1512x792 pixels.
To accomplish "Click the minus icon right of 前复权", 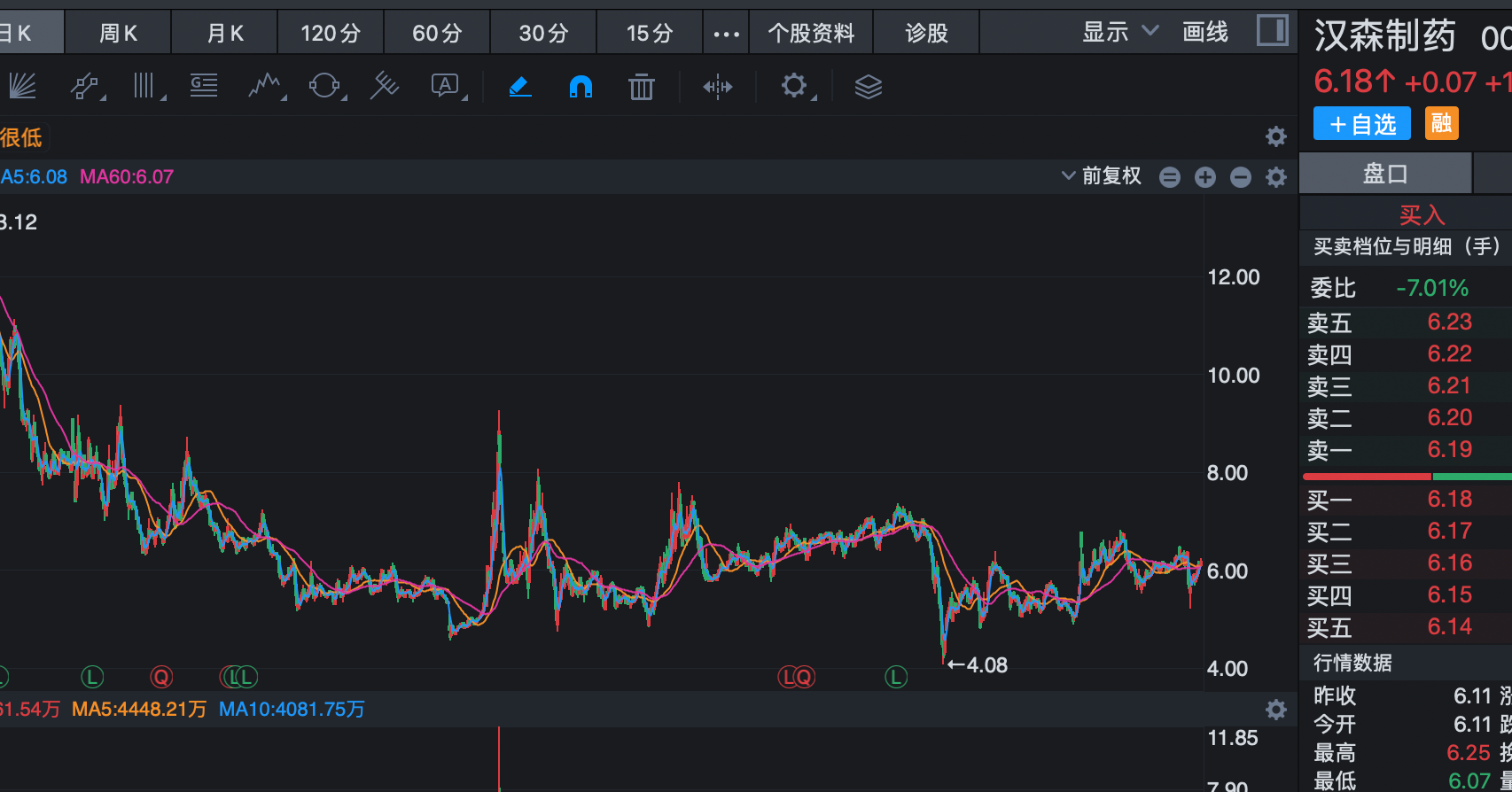I will click(x=1170, y=177).
